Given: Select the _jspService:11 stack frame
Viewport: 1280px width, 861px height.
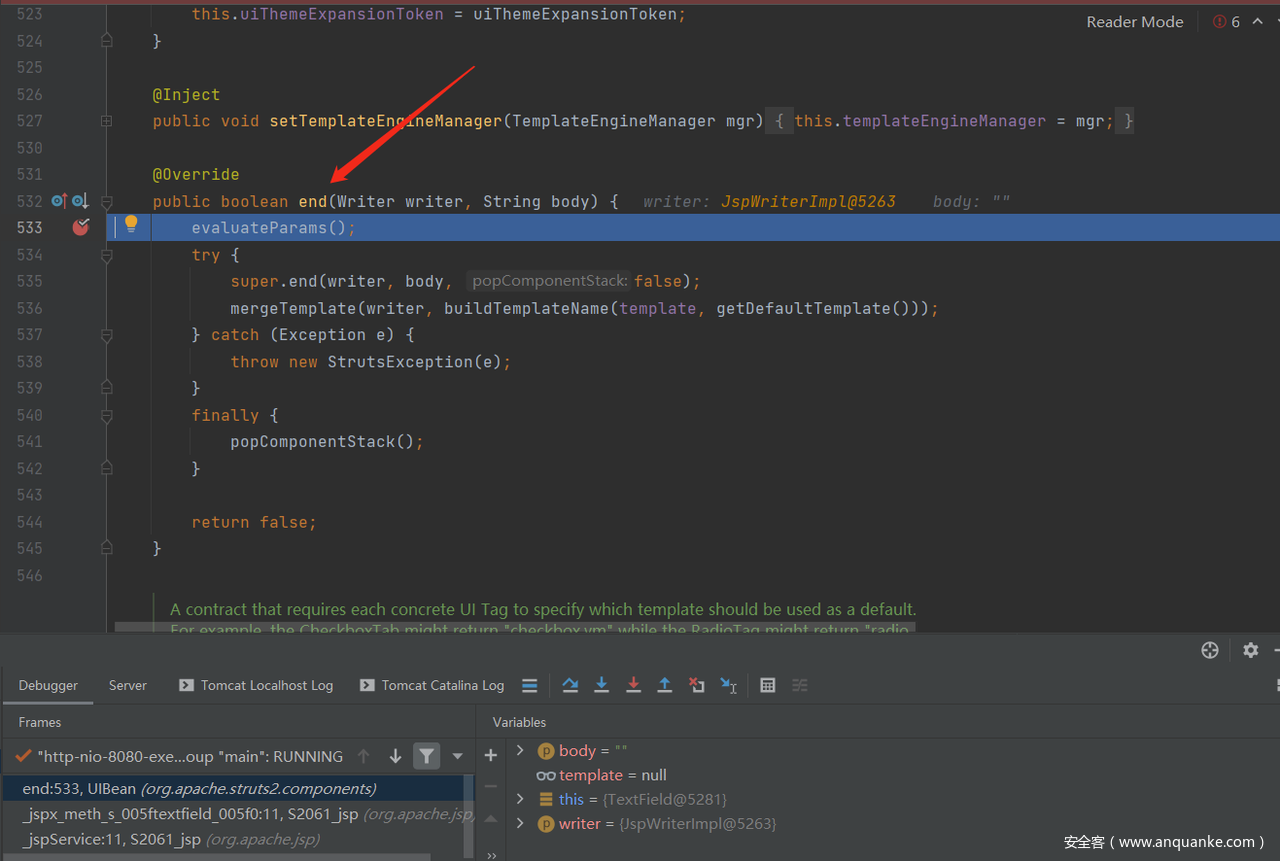Looking at the screenshot, I should [112, 839].
